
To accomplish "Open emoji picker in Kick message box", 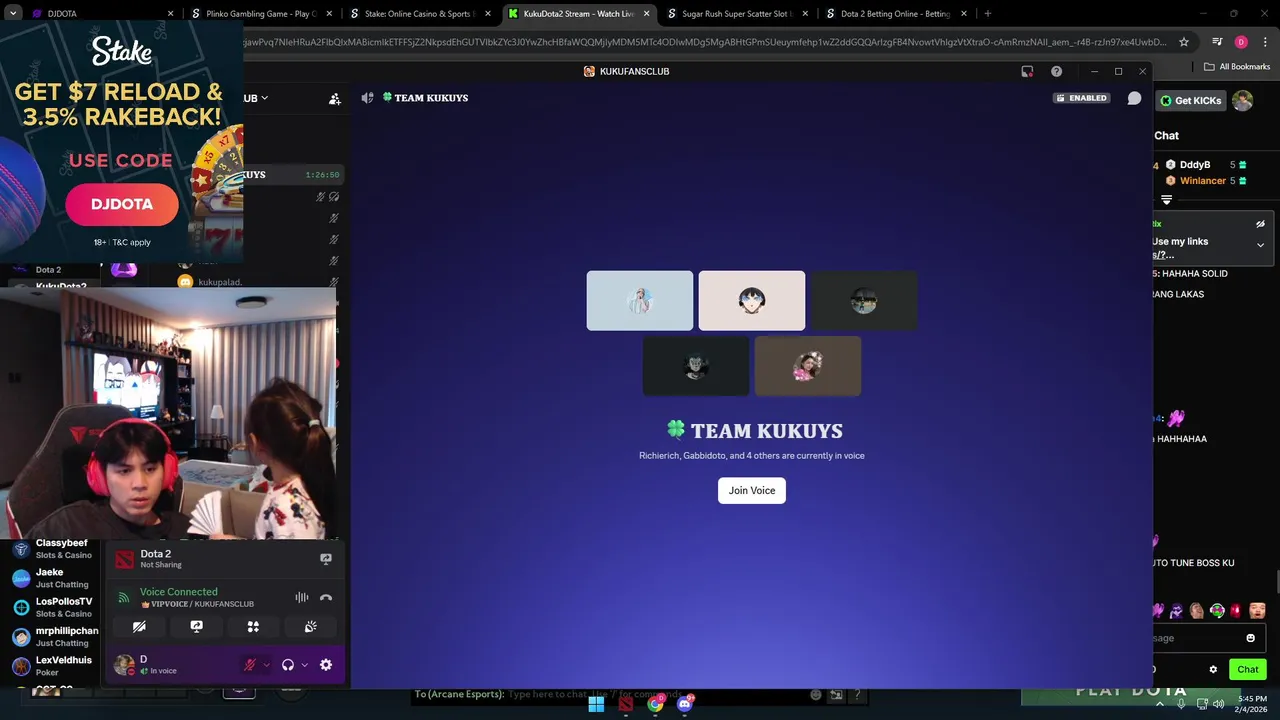I will [1250, 638].
